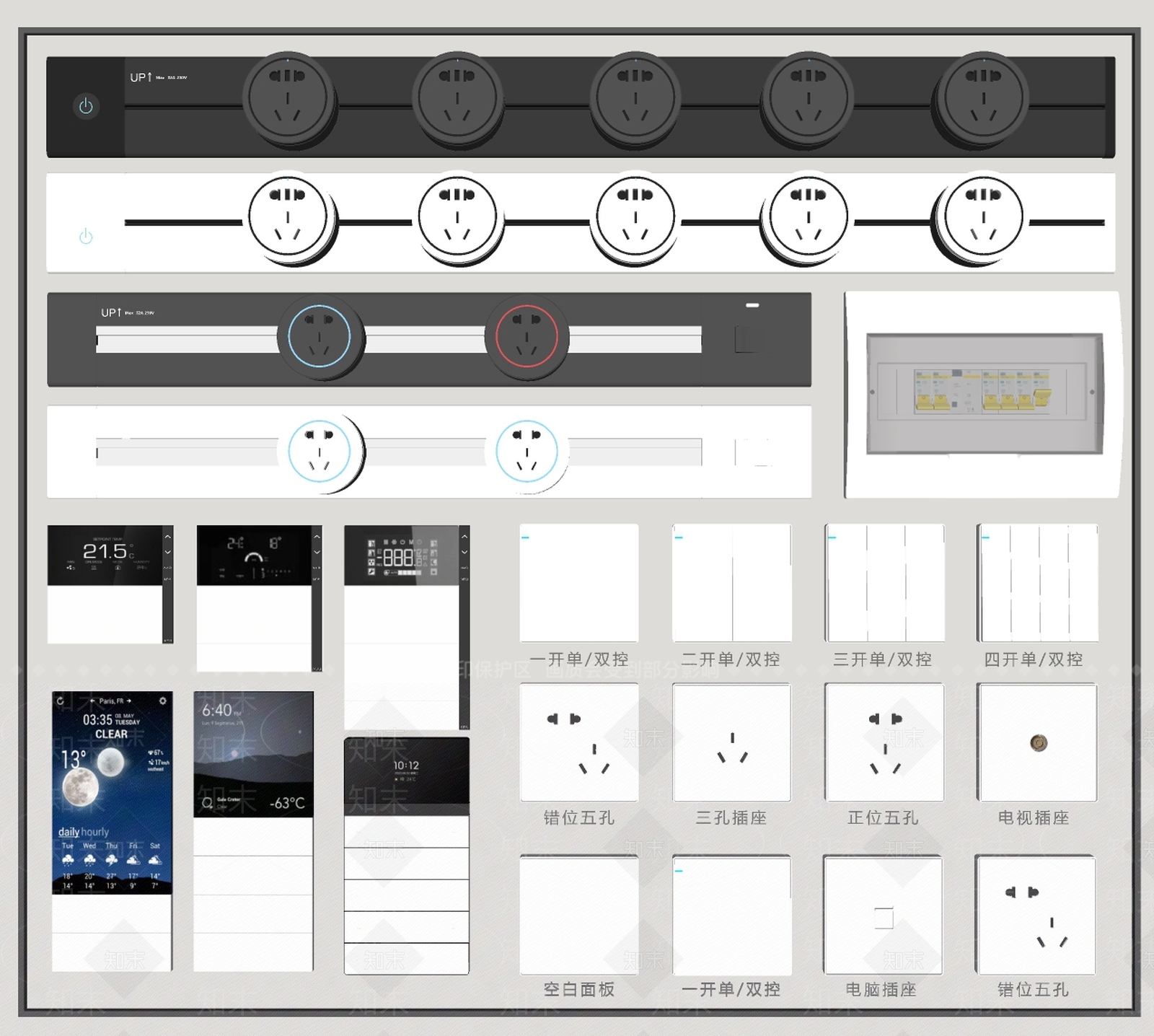Screen dimensions: 1154x1036
Task: Click the 四开单/双控 label
Action: (x=1034, y=659)
